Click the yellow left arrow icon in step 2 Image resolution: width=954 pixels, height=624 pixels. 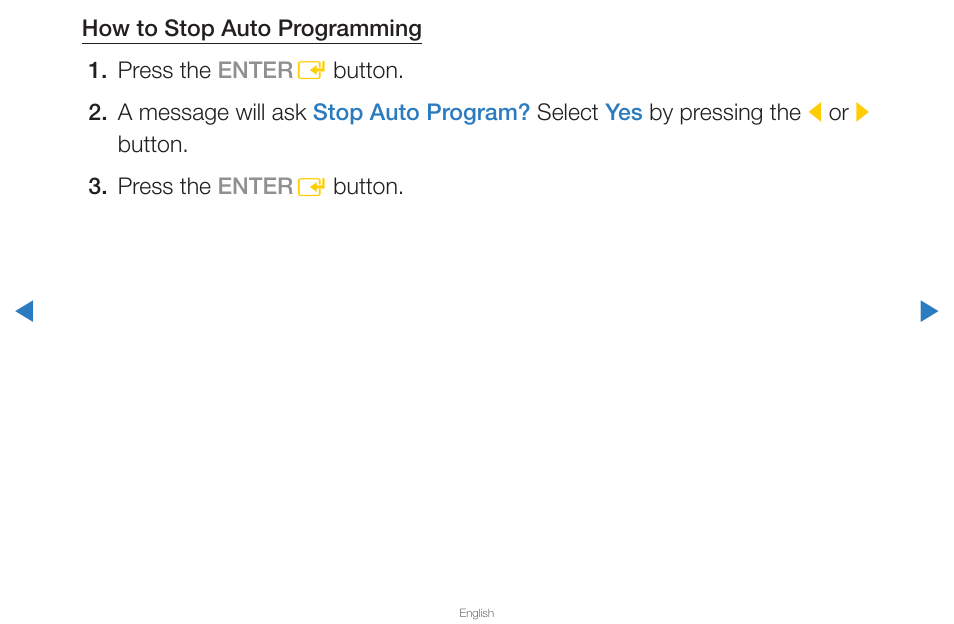(x=815, y=113)
